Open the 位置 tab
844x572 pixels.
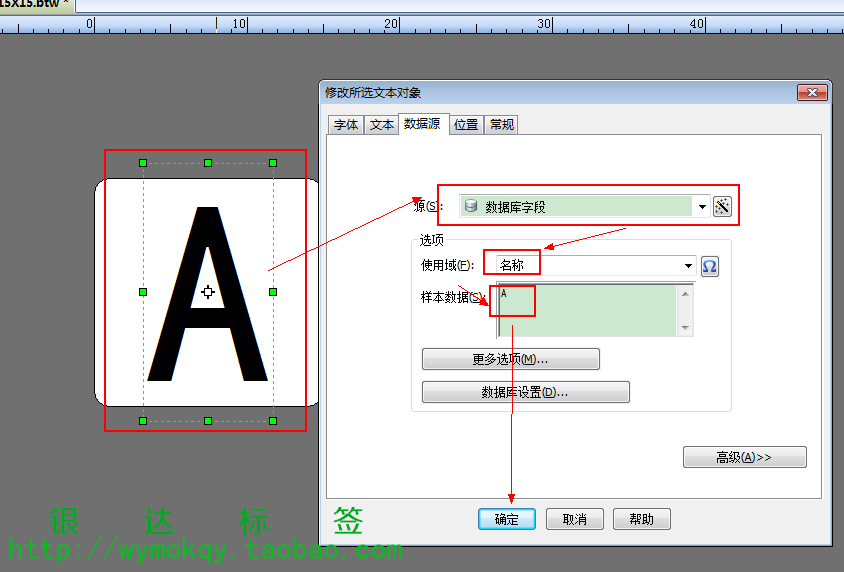tap(466, 125)
